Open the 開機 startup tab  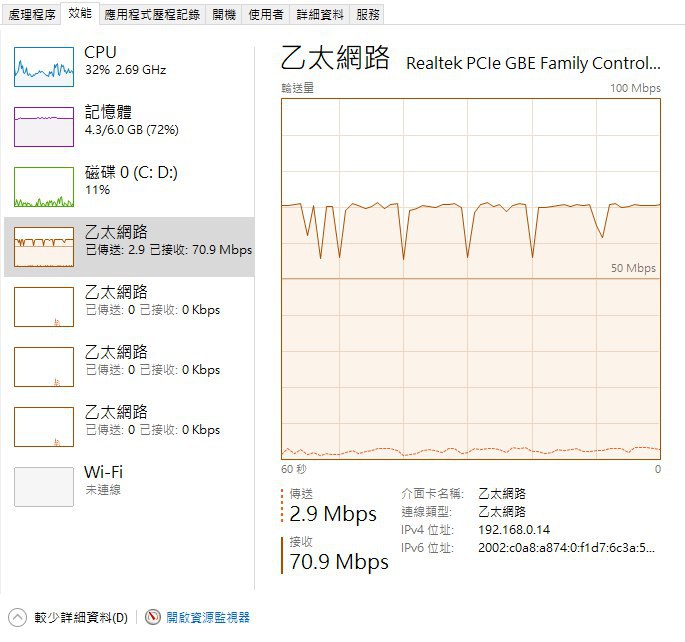pos(224,14)
